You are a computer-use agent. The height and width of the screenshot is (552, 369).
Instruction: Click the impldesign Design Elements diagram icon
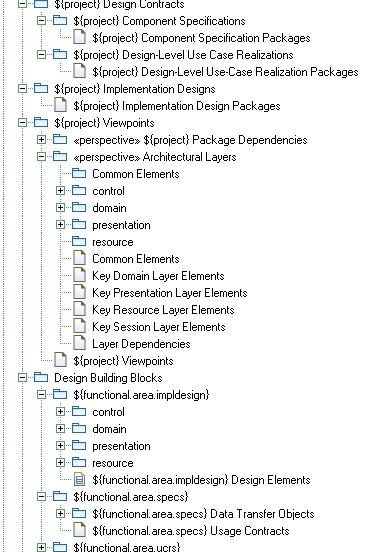pyautogui.click(x=79, y=479)
